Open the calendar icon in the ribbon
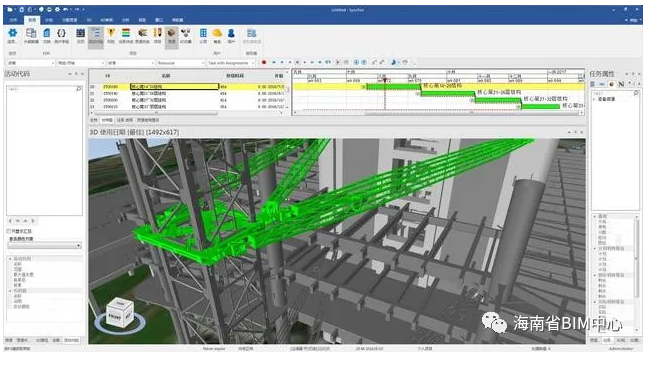 80,33
